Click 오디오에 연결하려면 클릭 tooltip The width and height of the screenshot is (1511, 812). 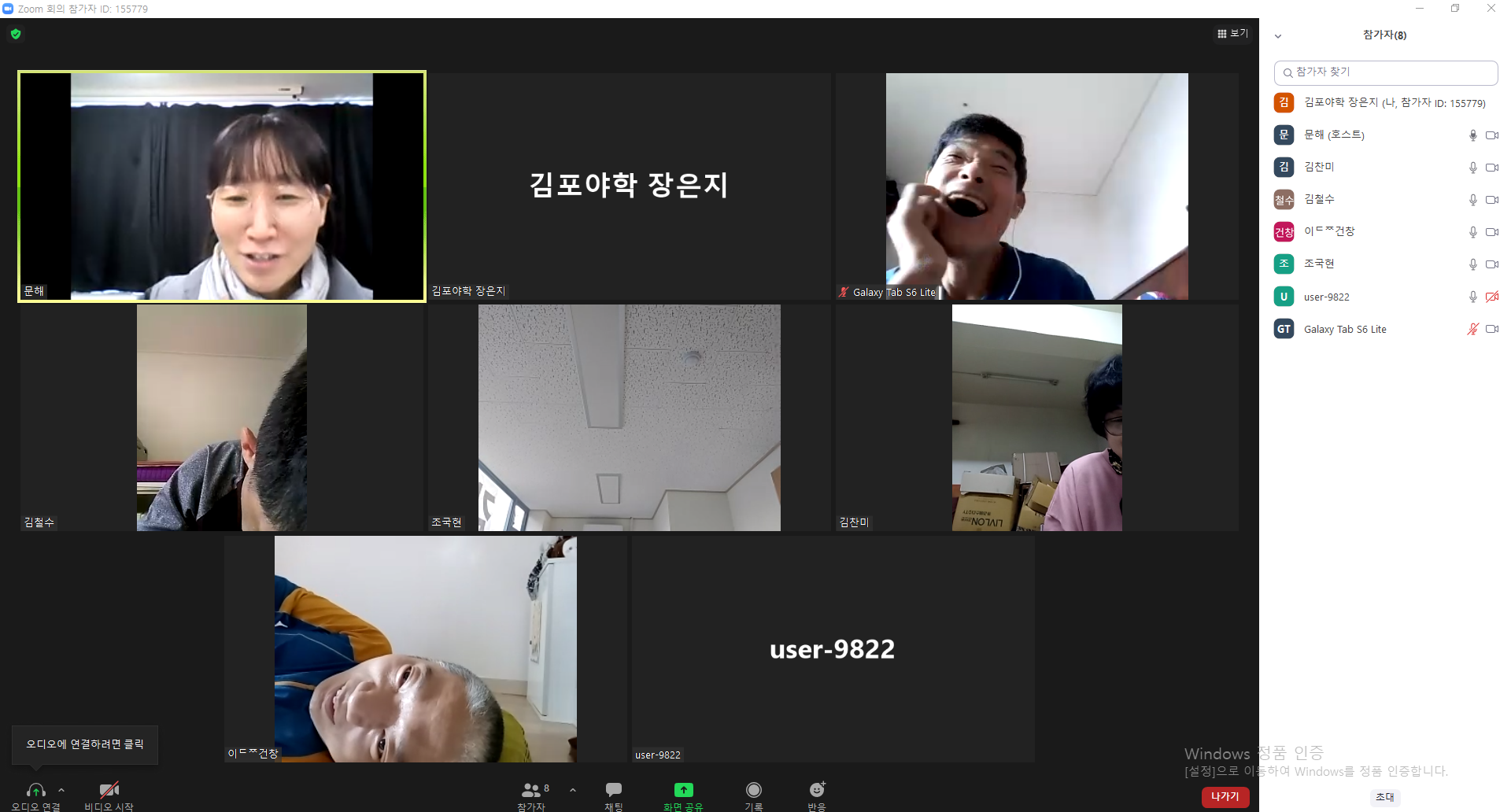[x=85, y=744]
